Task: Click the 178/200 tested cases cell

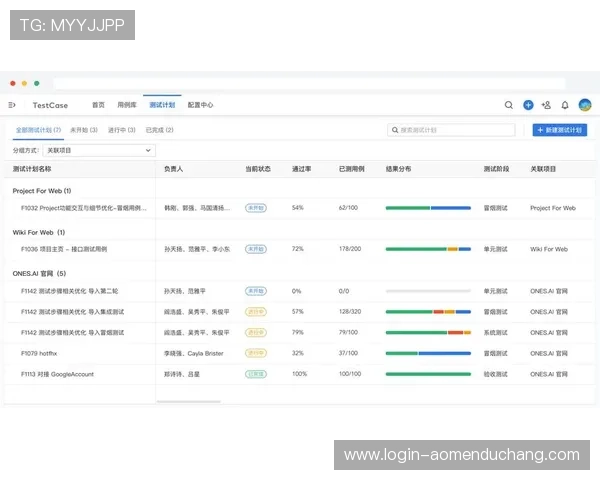Action: click(350, 249)
